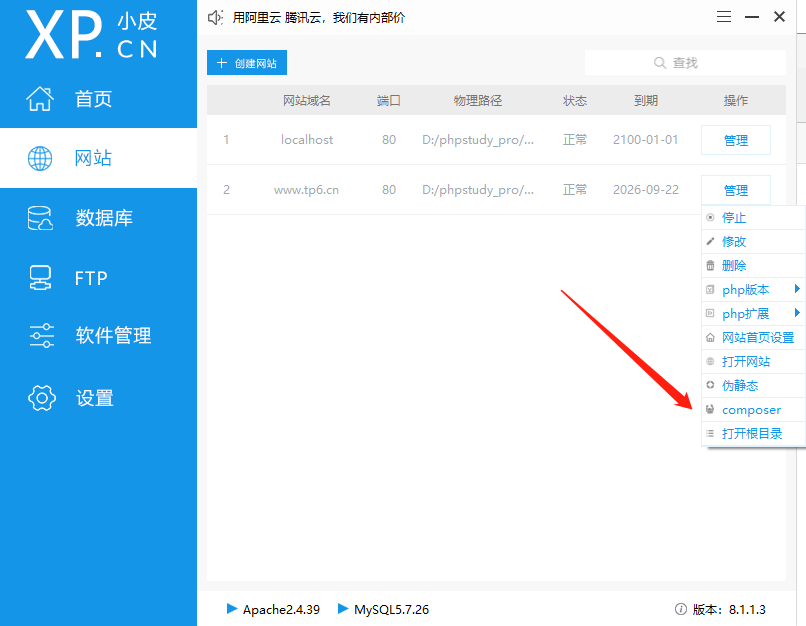This screenshot has height=626, width=806.
Task: Click the XP.CN 小皮 logo
Action: [91, 34]
